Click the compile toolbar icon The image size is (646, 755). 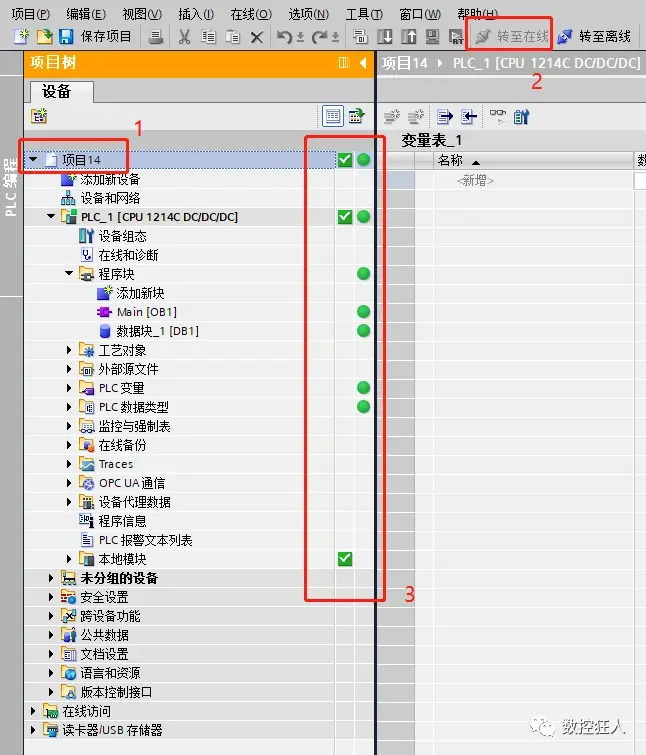point(360,37)
